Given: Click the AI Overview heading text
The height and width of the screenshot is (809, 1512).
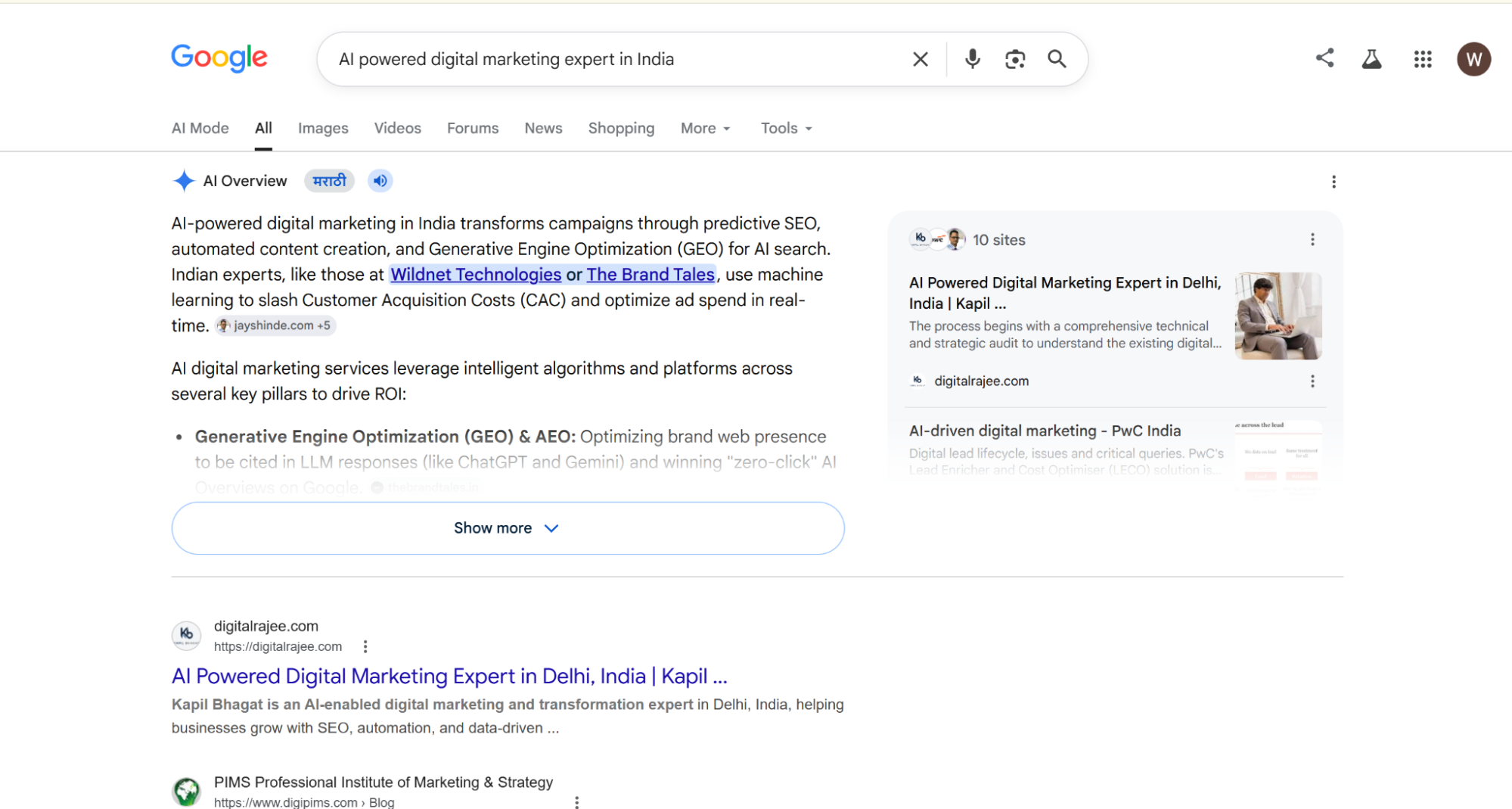Looking at the screenshot, I should pyautogui.click(x=245, y=181).
